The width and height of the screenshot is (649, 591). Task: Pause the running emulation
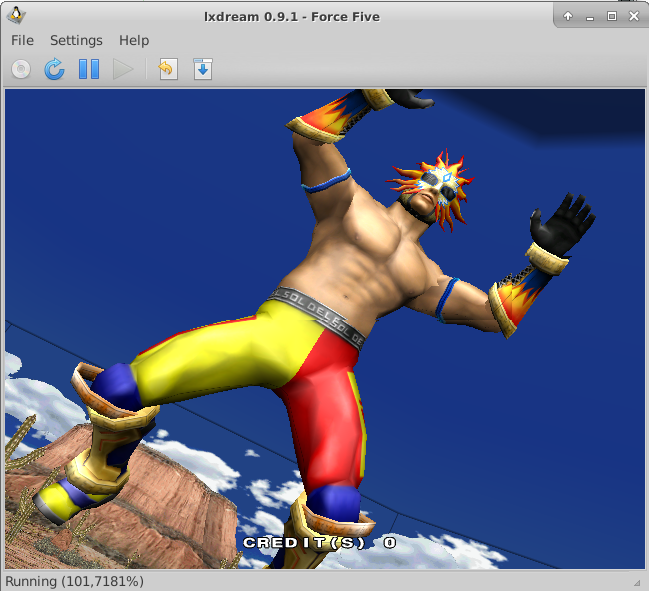click(89, 69)
